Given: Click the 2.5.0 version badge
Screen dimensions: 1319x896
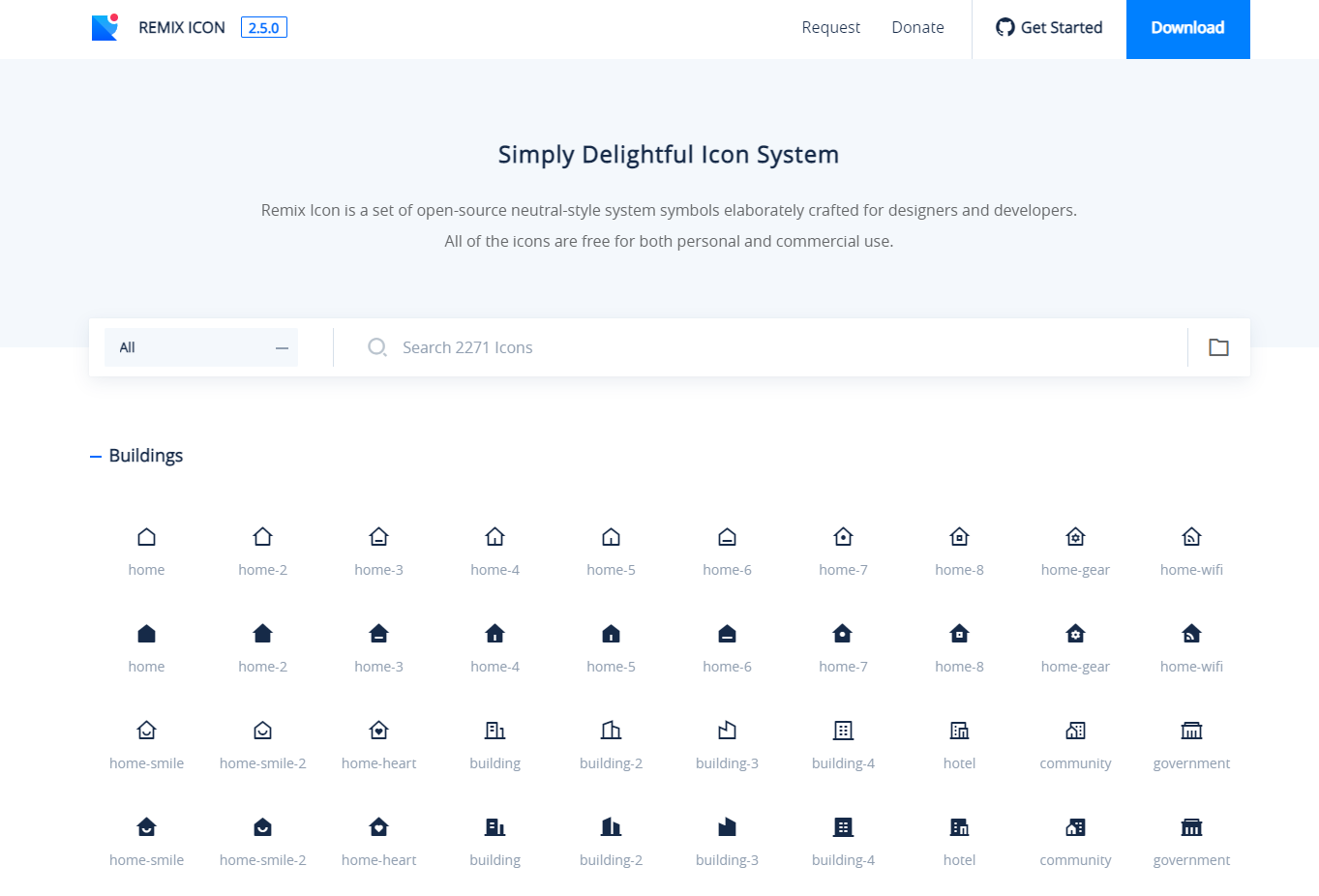Looking at the screenshot, I should 264,28.
